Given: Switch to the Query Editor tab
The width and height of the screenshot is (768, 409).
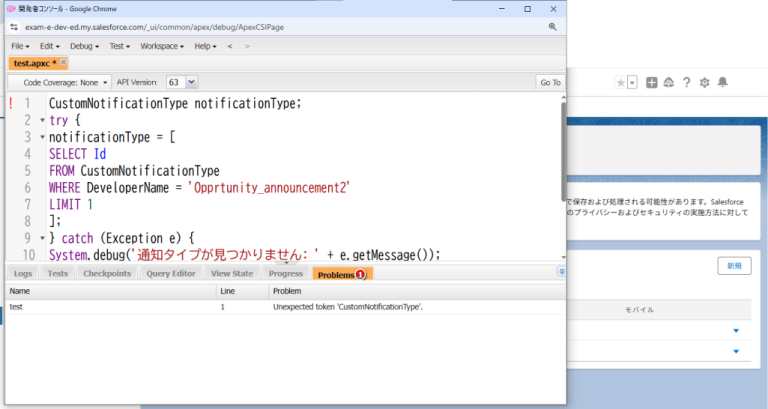Looking at the screenshot, I should click(170, 273).
